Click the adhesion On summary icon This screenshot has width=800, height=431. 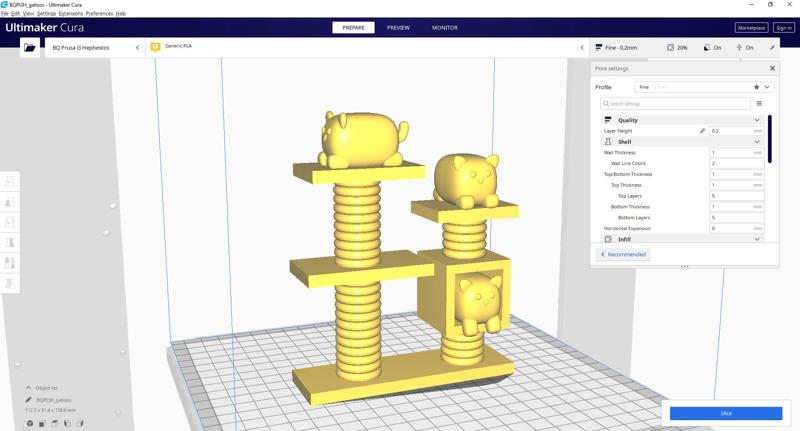(739, 47)
